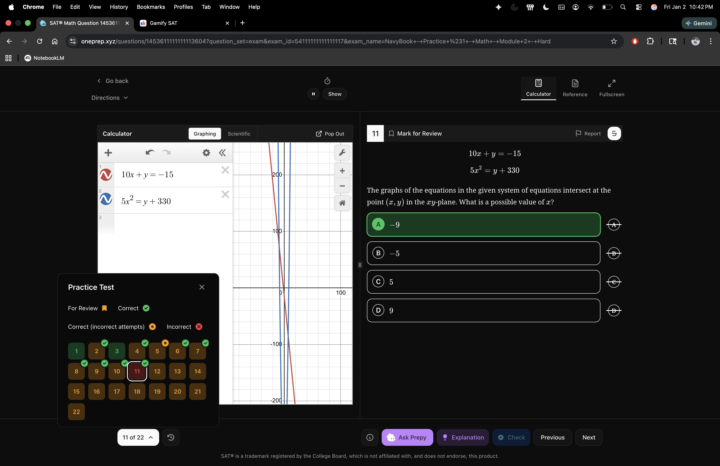The image size is (720, 466).
Task: Zoom in on the graph
Action: [x=342, y=171]
